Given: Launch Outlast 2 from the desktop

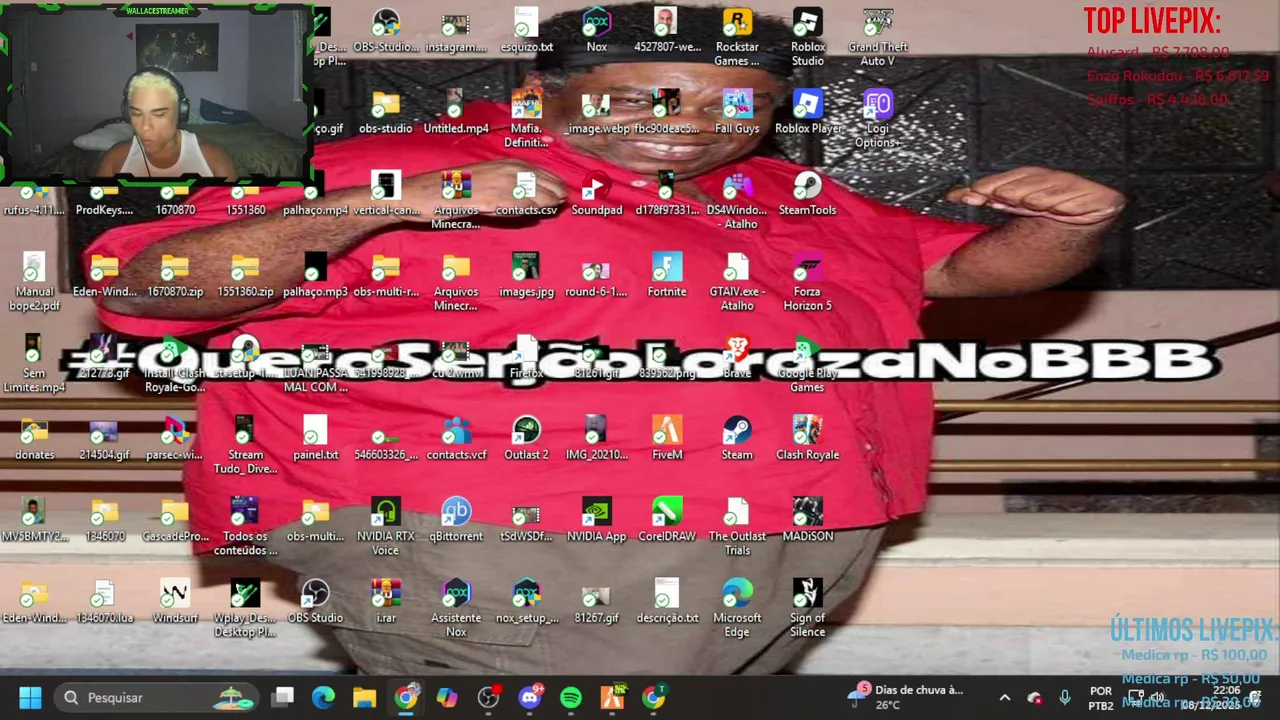Looking at the screenshot, I should coord(527,439).
